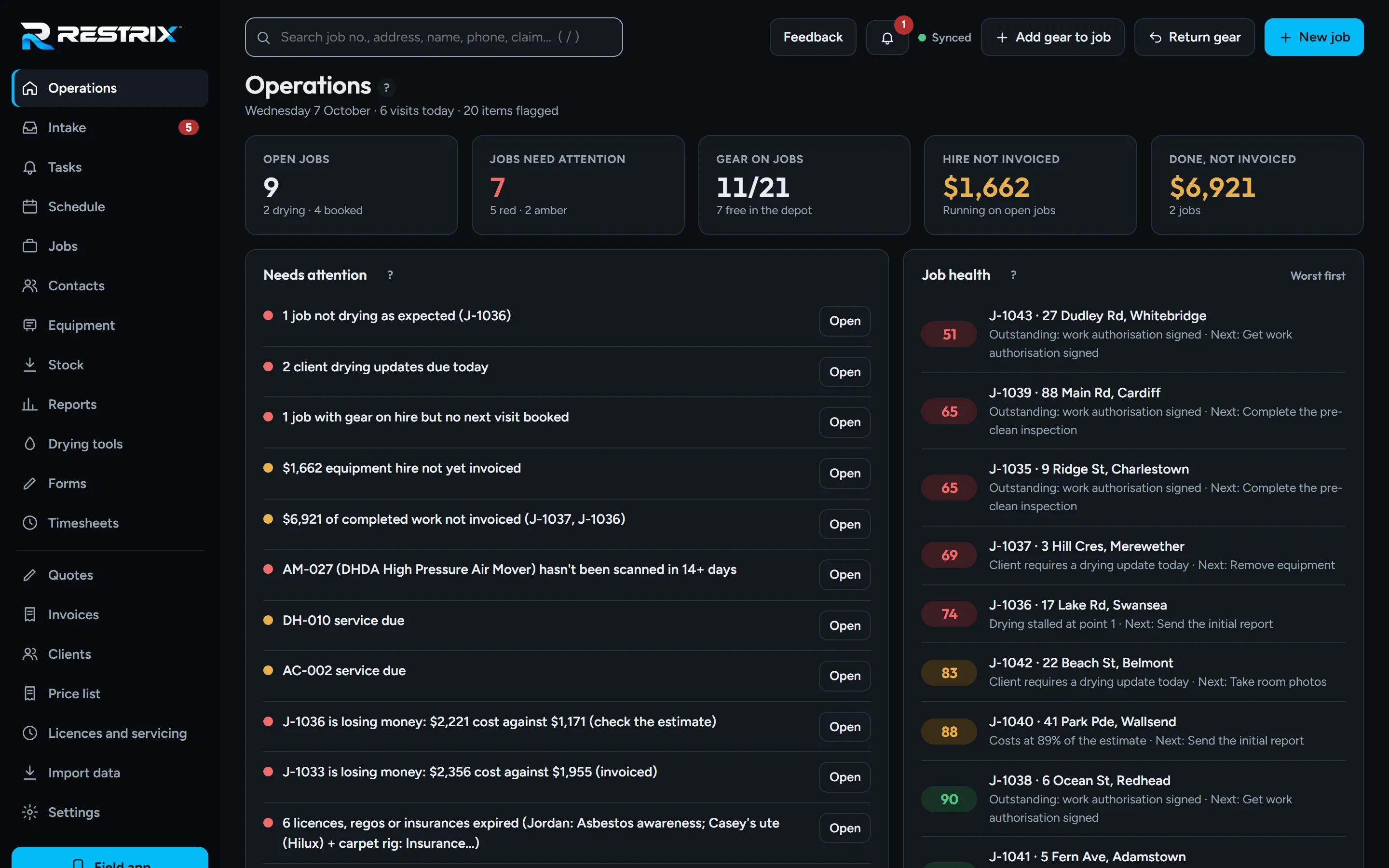This screenshot has width=1389, height=868.
Task: Go to Operations in sidebar
Action: point(109,88)
